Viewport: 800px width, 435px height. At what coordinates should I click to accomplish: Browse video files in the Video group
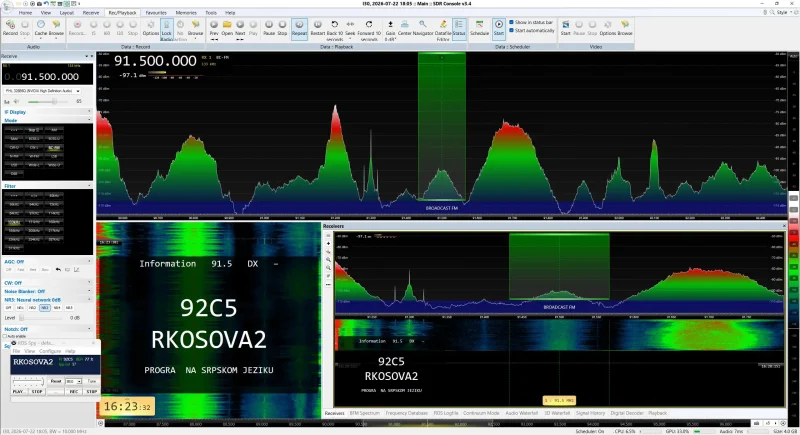tap(625, 28)
